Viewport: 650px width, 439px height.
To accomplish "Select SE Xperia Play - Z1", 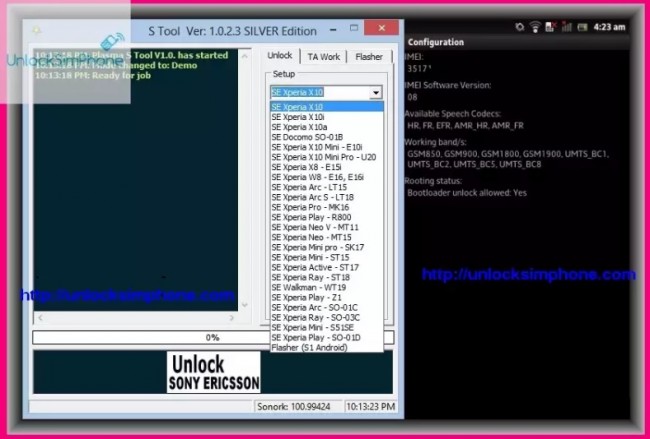I will coord(327,298).
